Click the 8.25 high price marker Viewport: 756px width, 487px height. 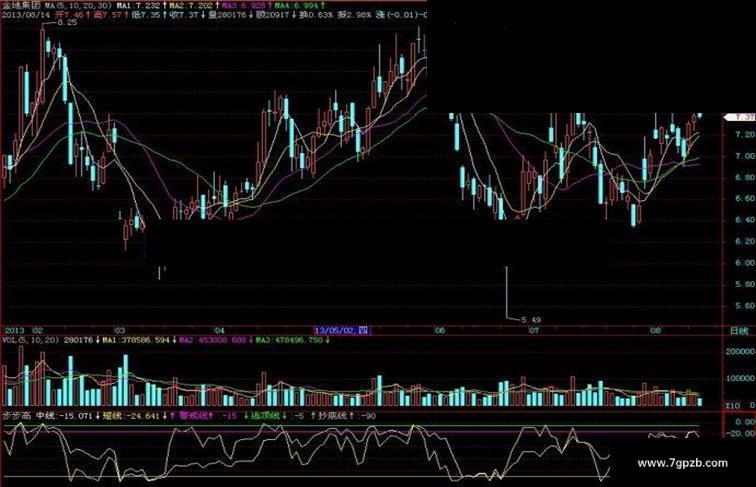pos(67,23)
